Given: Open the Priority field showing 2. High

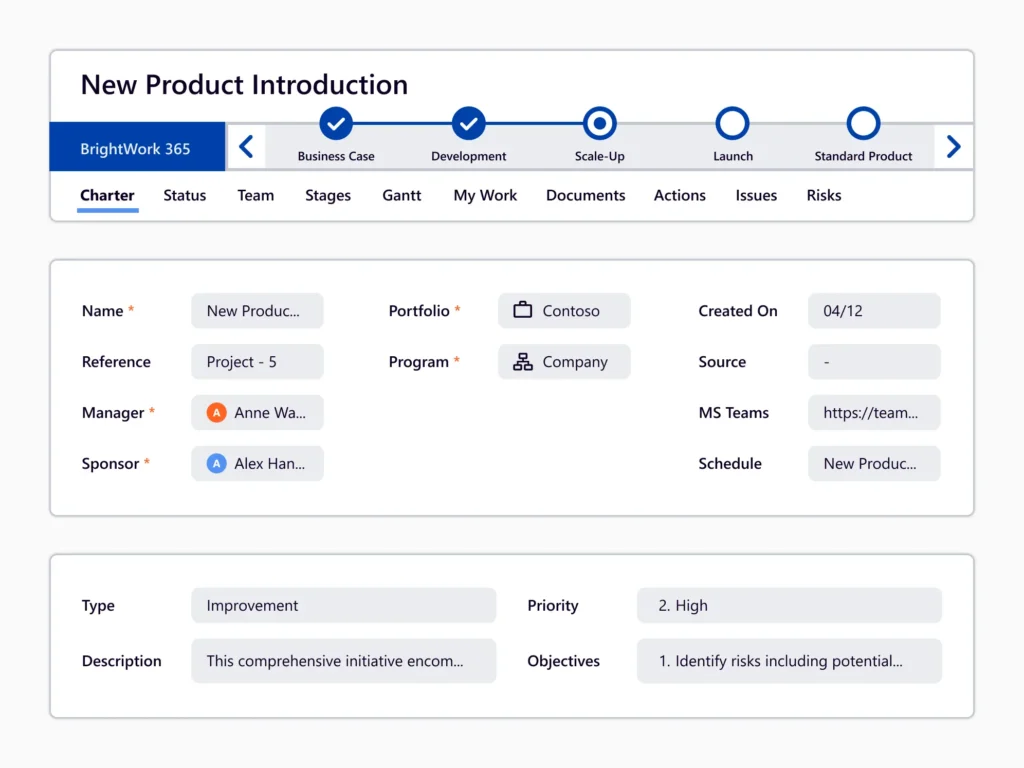Looking at the screenshot, I should click(789, 605).
